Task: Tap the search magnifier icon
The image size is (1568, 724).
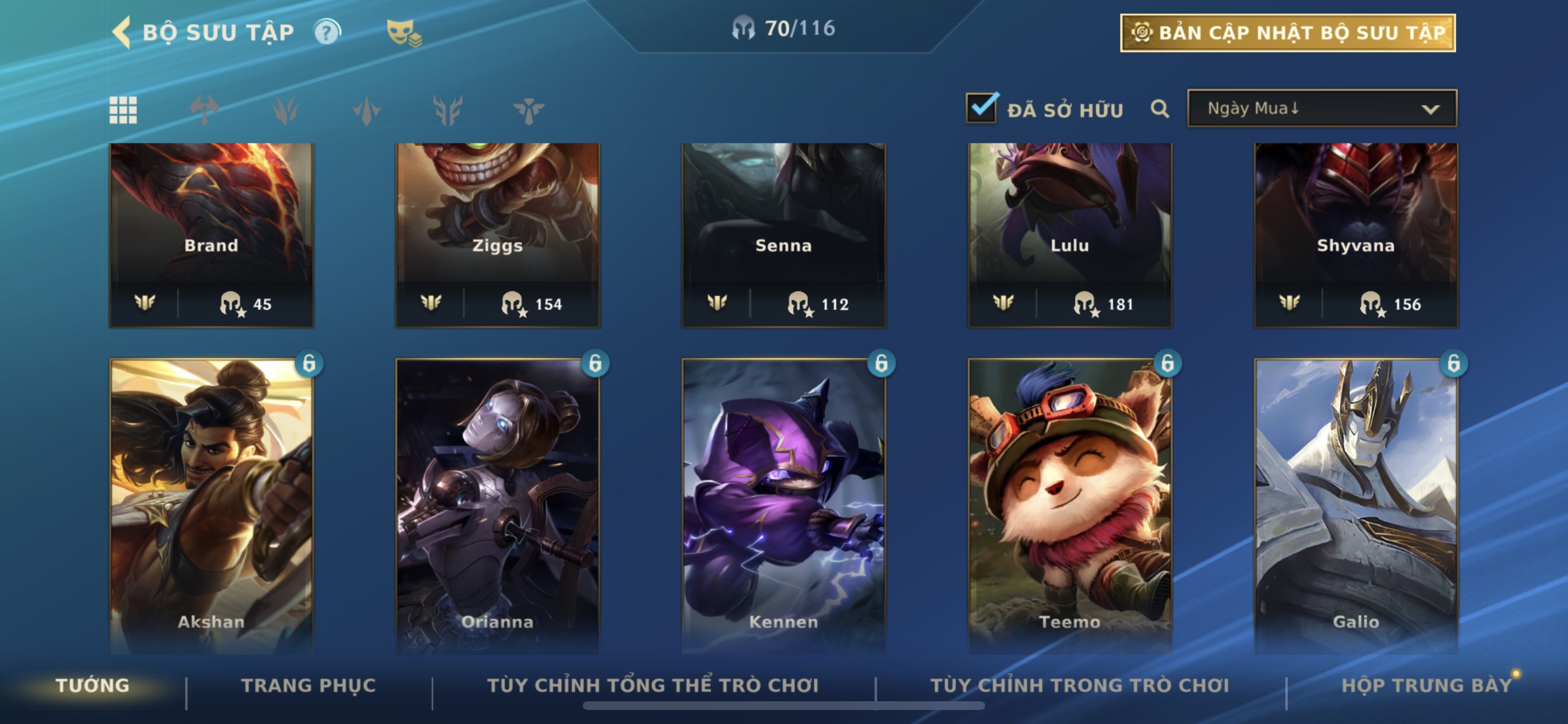Action: click(x=1160, y=110)
